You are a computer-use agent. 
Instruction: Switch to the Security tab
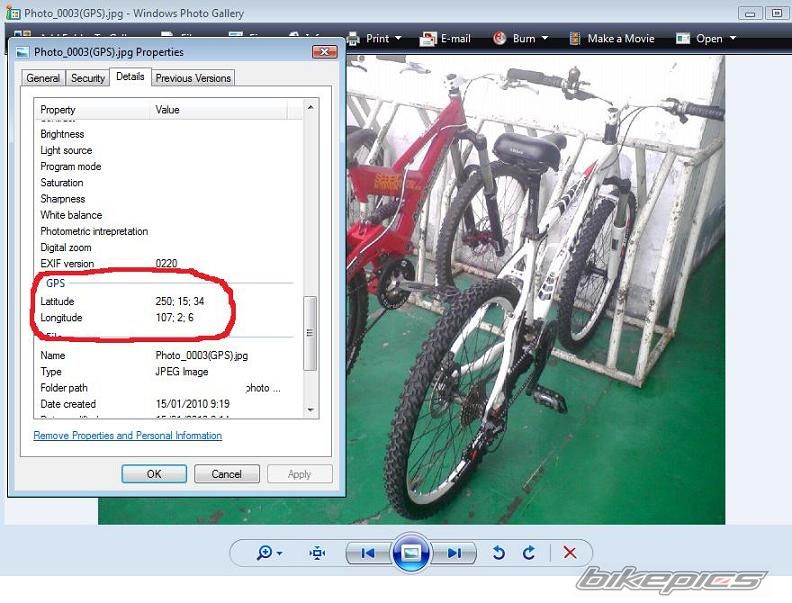coord(88,78)
